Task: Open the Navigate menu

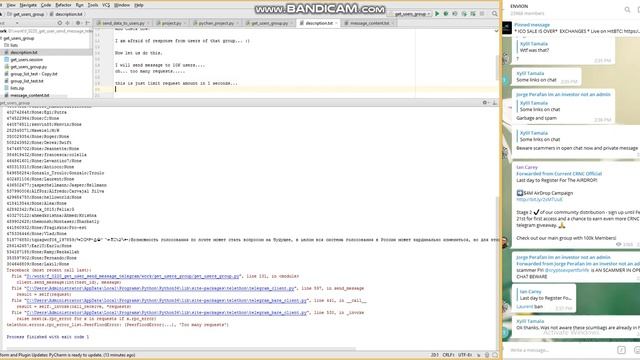Action: 28,5
